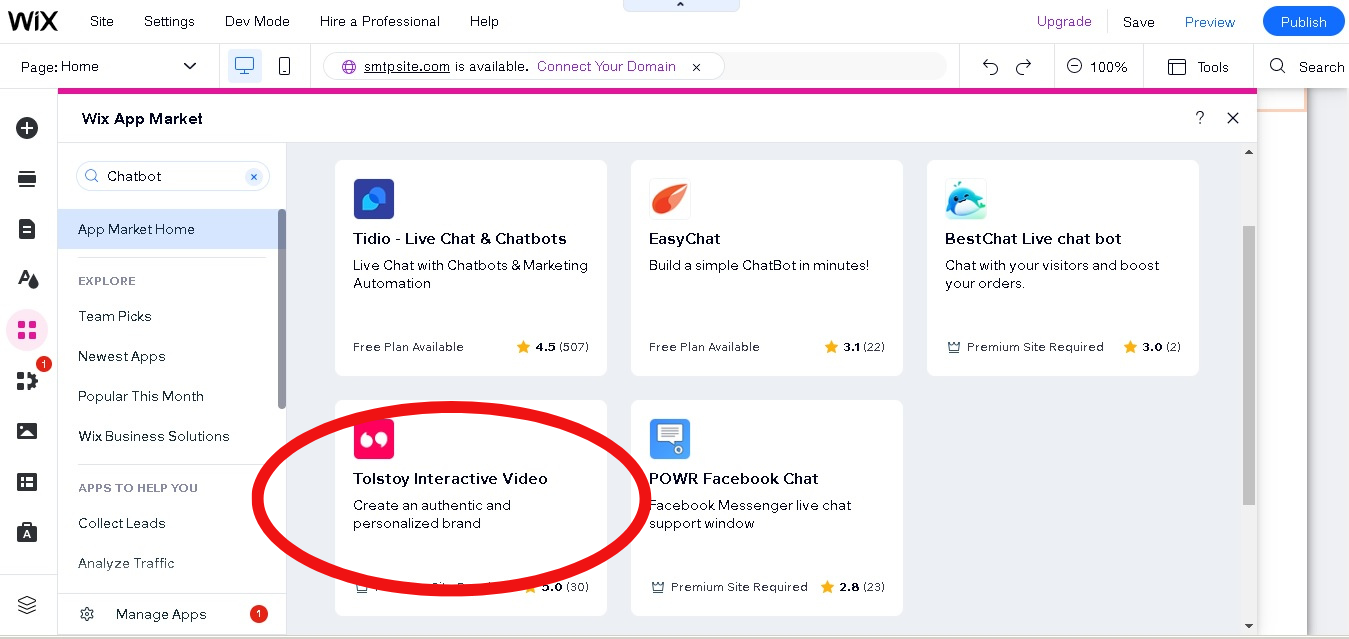Open Newest Apps category
This screenshot has width=1349, height=639.
tap(122, 356)
